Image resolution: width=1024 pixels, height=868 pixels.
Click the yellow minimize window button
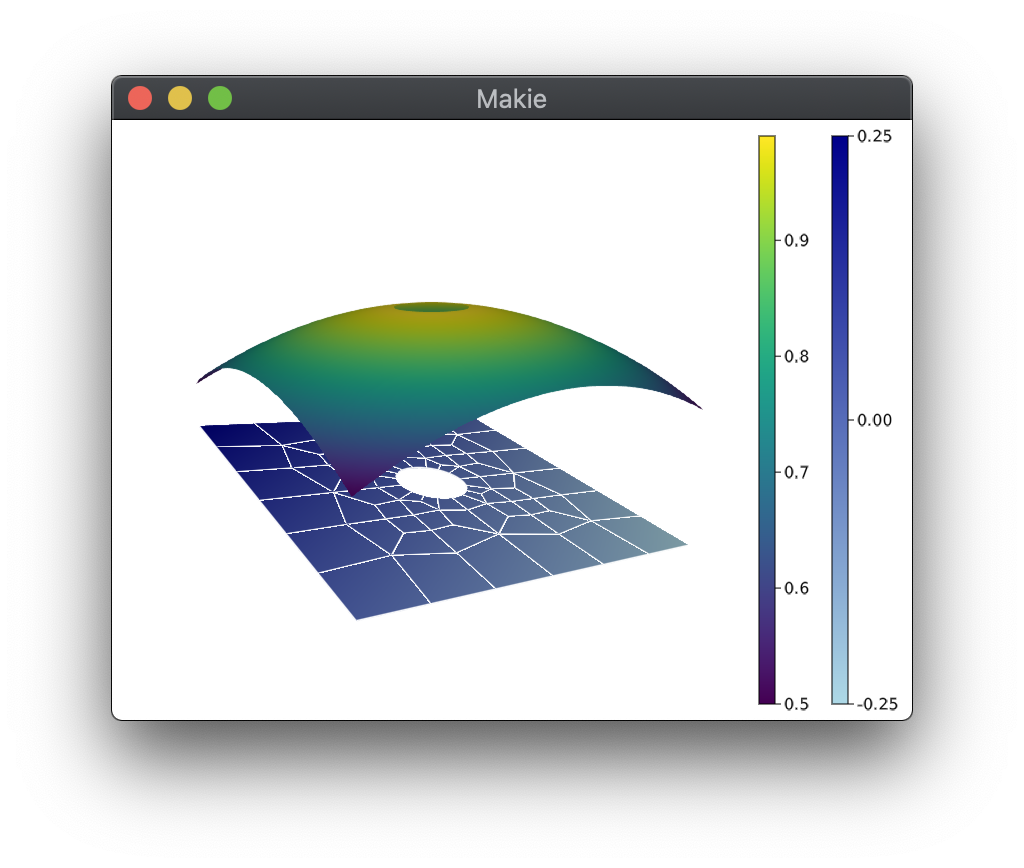180,99
